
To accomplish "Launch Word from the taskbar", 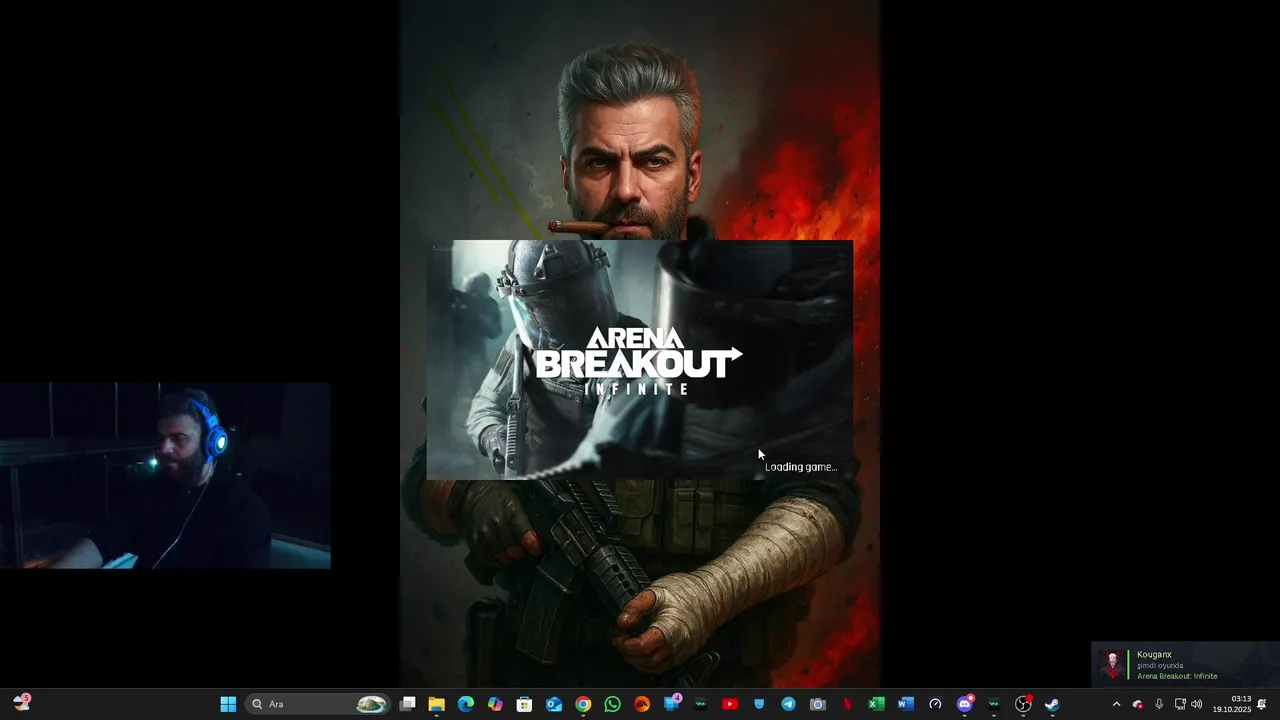I will pos(906,704).
